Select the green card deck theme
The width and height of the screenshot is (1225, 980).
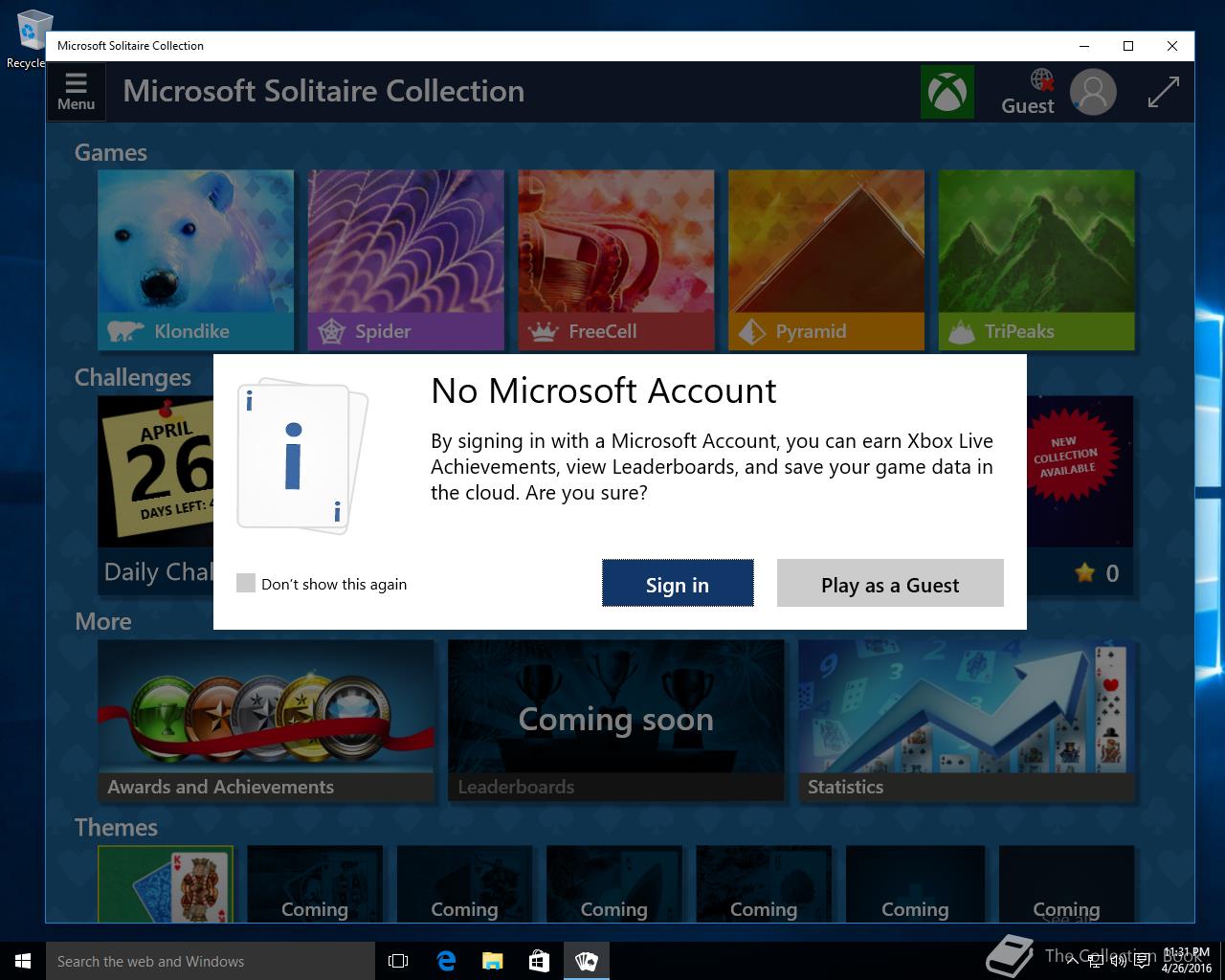click(x=166, y=883)
